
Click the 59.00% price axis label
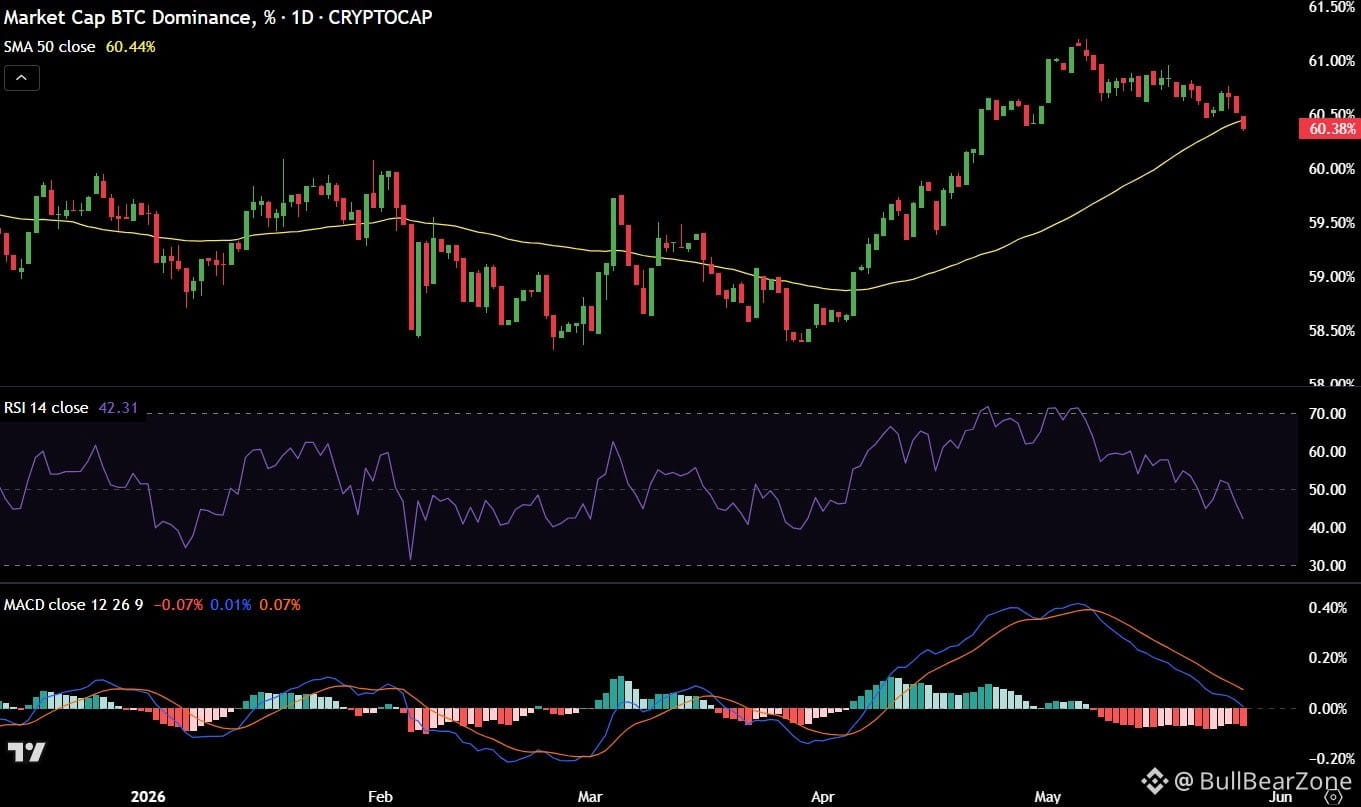pyautogui.click(x=1331, y=276)
